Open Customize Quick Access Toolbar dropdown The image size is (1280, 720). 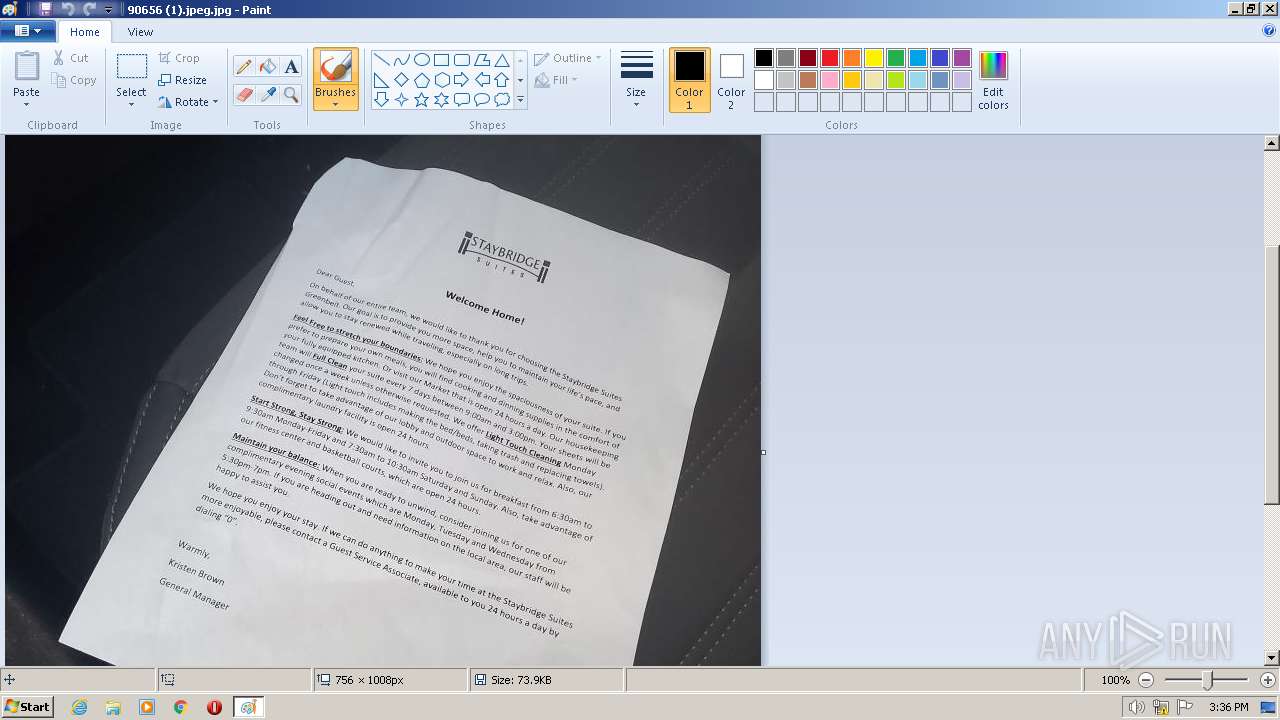(x=108, y=9)
